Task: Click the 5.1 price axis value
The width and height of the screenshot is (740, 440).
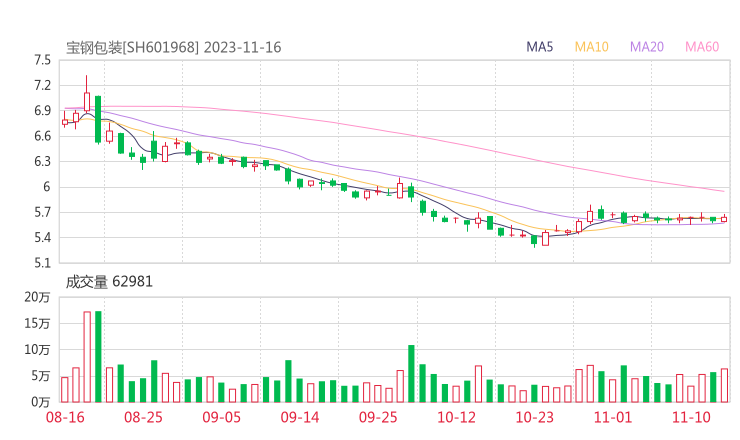Action: point(42,263)
